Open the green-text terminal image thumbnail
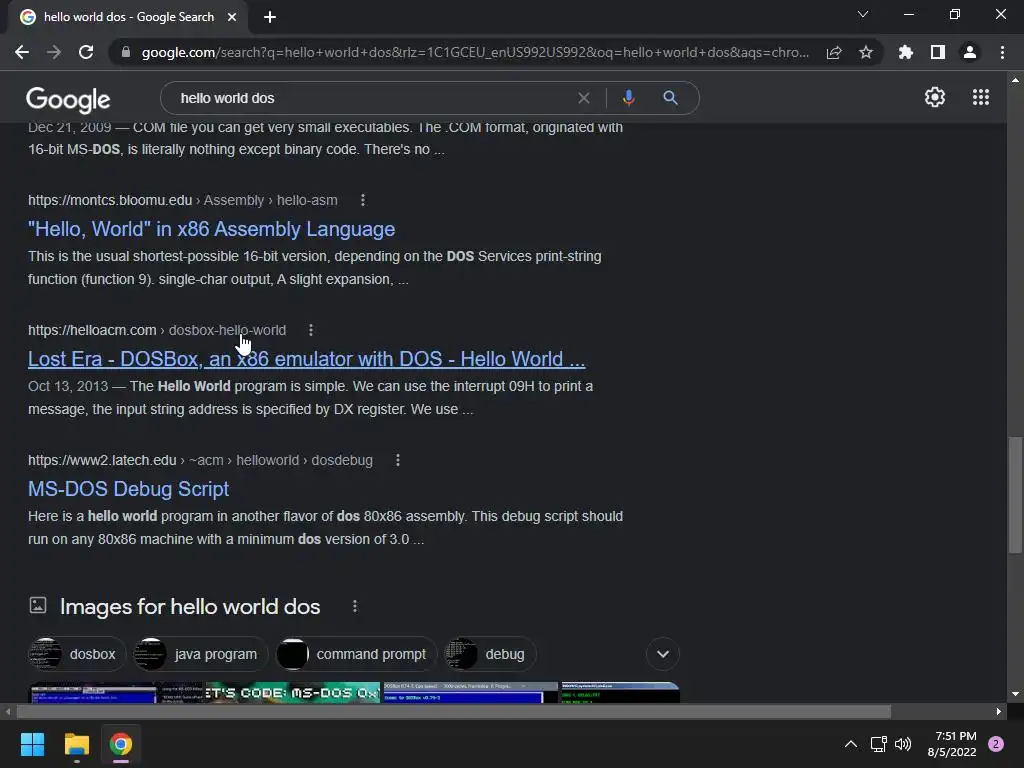This screenshot has height=768, width=1024. click(620, 692)
